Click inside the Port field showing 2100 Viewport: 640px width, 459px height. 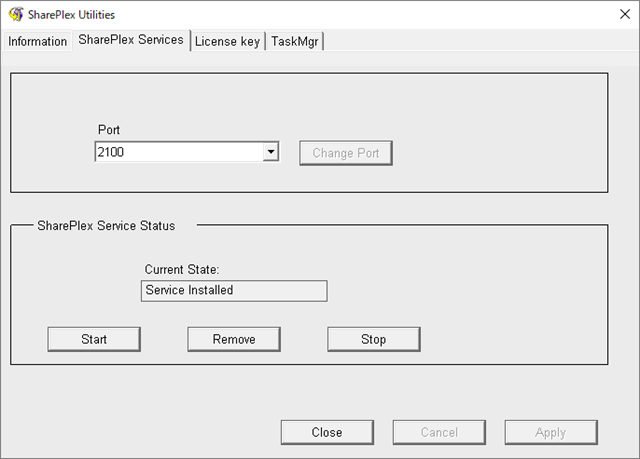177,153
